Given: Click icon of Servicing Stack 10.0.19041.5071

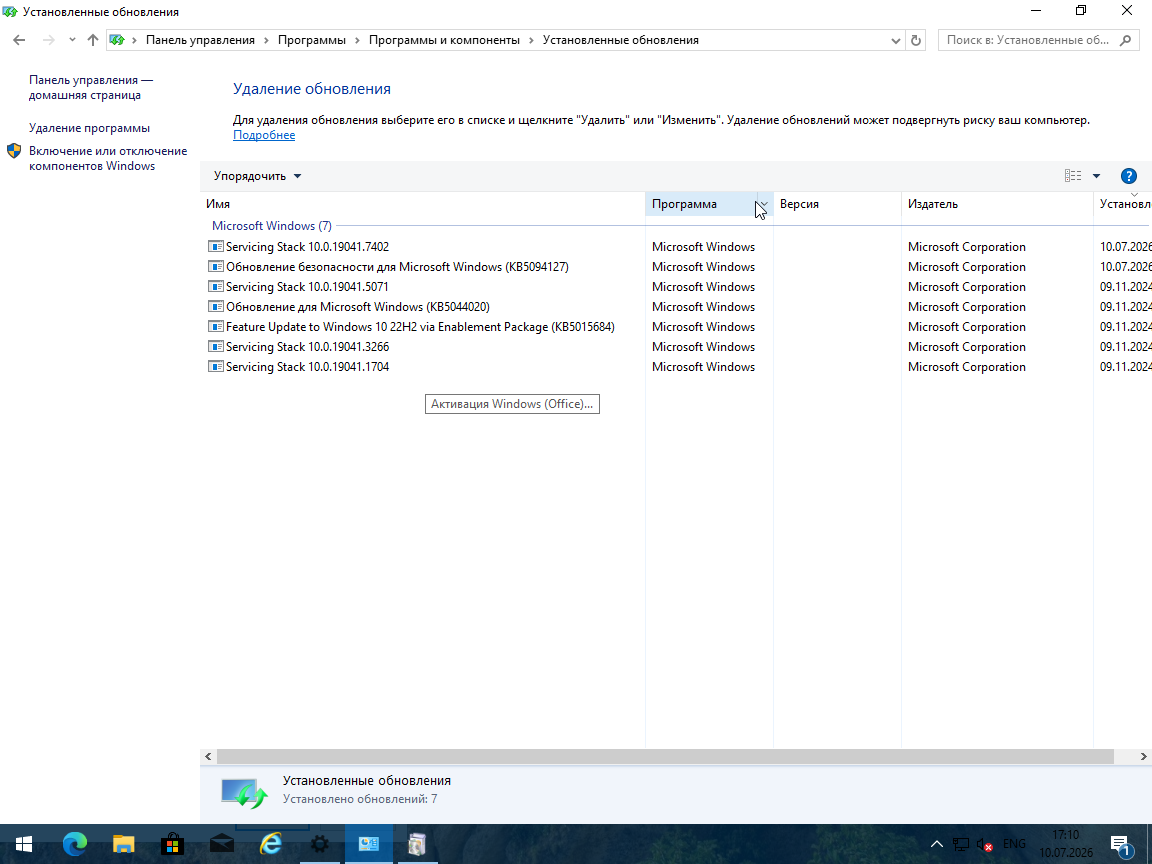Looking at the screenshot, I should pyautogui.click(x=215, y=287).
